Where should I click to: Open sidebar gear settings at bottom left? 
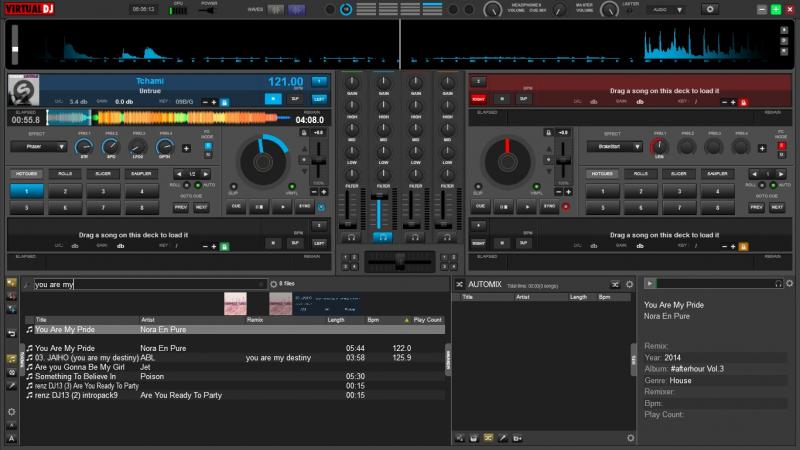click(11, 412)
